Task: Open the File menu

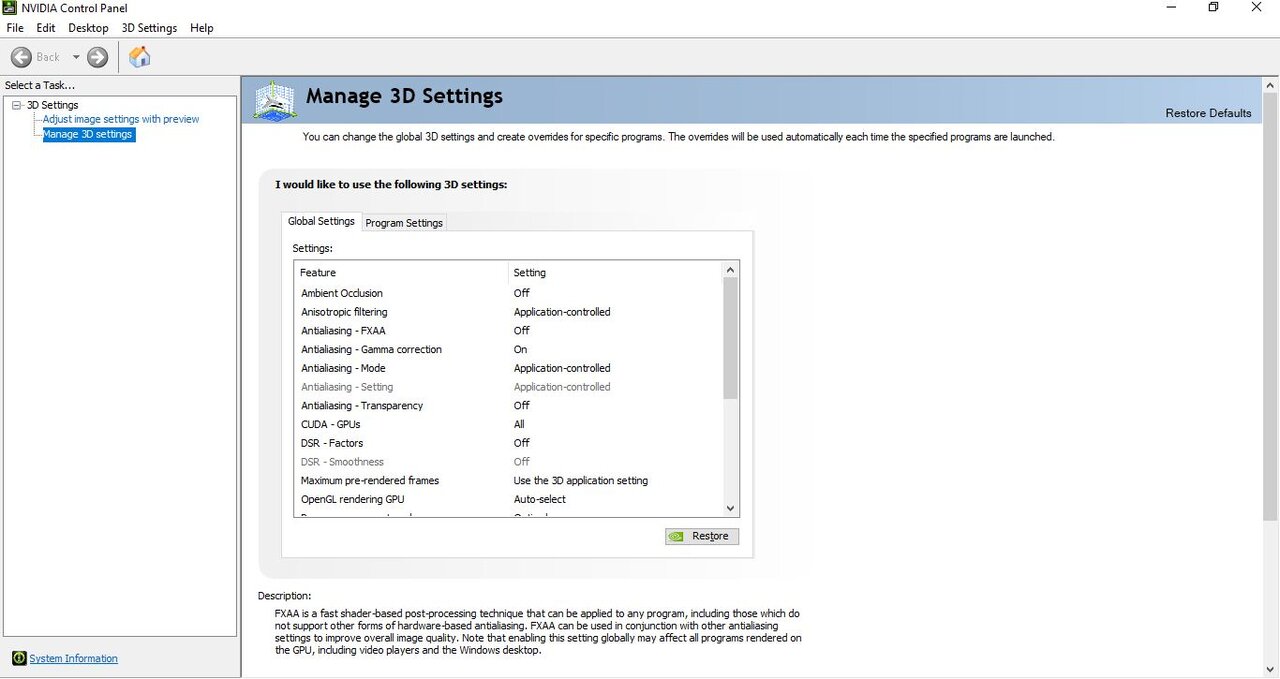Action: (x=15, y=28)
